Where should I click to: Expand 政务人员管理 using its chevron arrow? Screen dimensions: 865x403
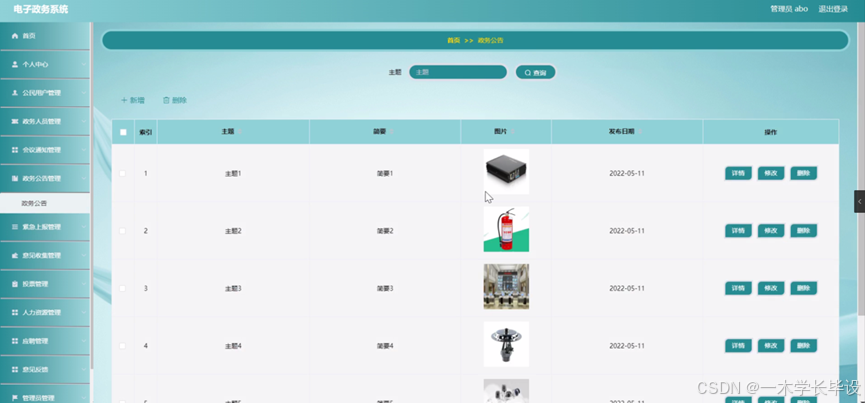pyautogui.click(x=83, y=121)
